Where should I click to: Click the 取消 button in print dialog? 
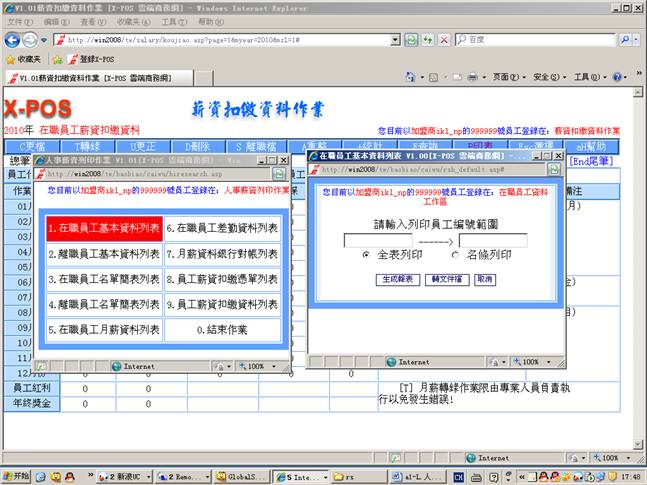tap(485, 280)
